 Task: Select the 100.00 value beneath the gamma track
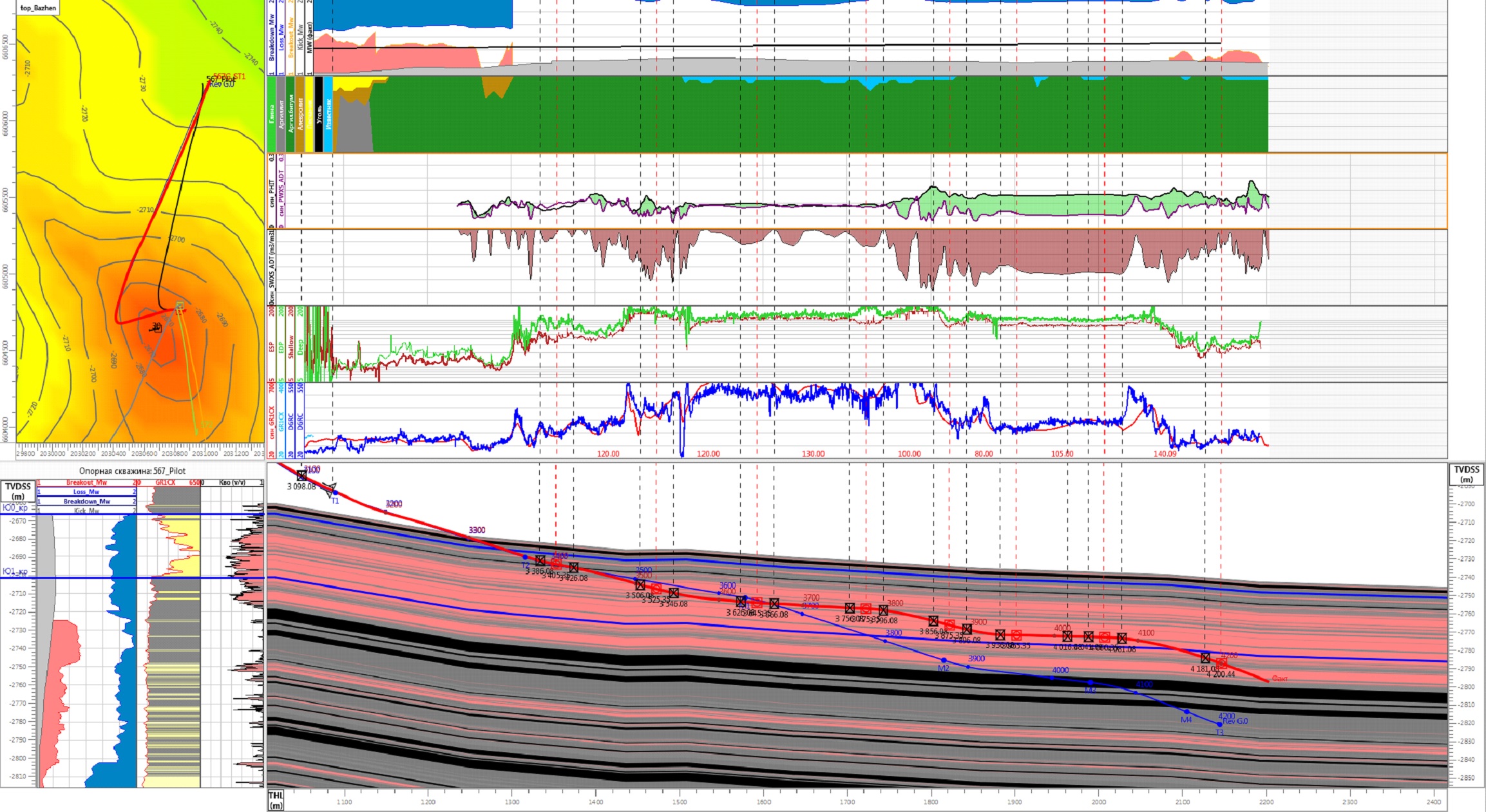tap(909, 454)
